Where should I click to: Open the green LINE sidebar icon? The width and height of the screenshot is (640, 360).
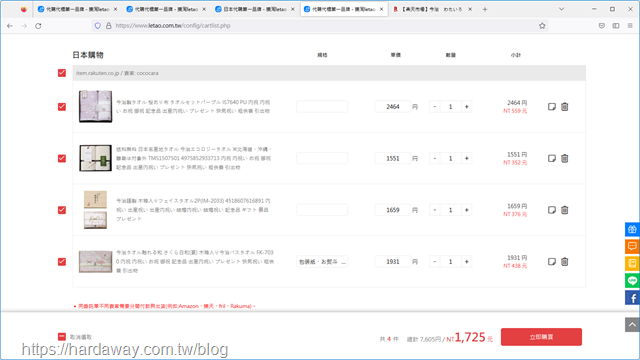[x=632, y=281]
